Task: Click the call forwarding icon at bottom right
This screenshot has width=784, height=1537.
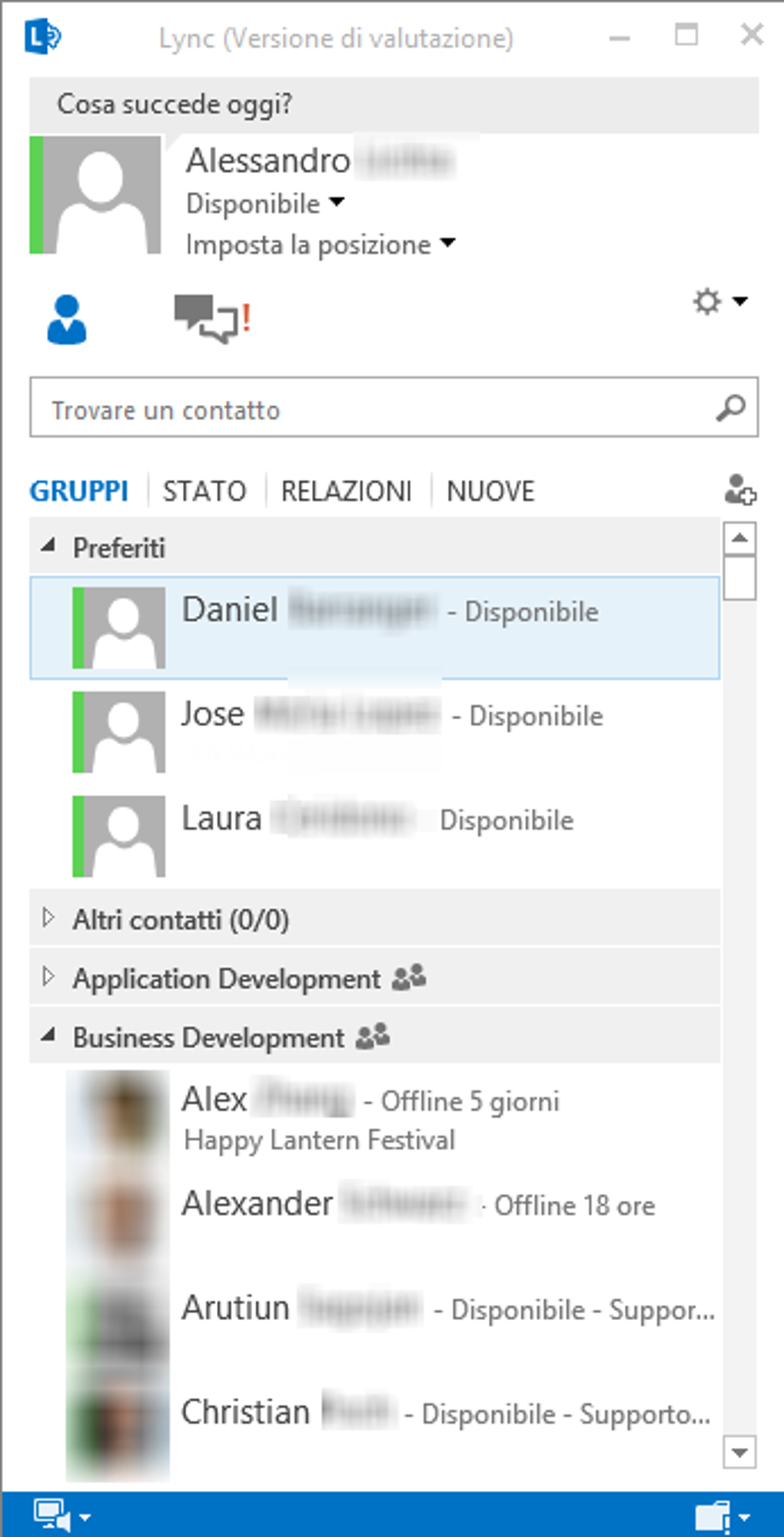Action: click(713, 1517)
